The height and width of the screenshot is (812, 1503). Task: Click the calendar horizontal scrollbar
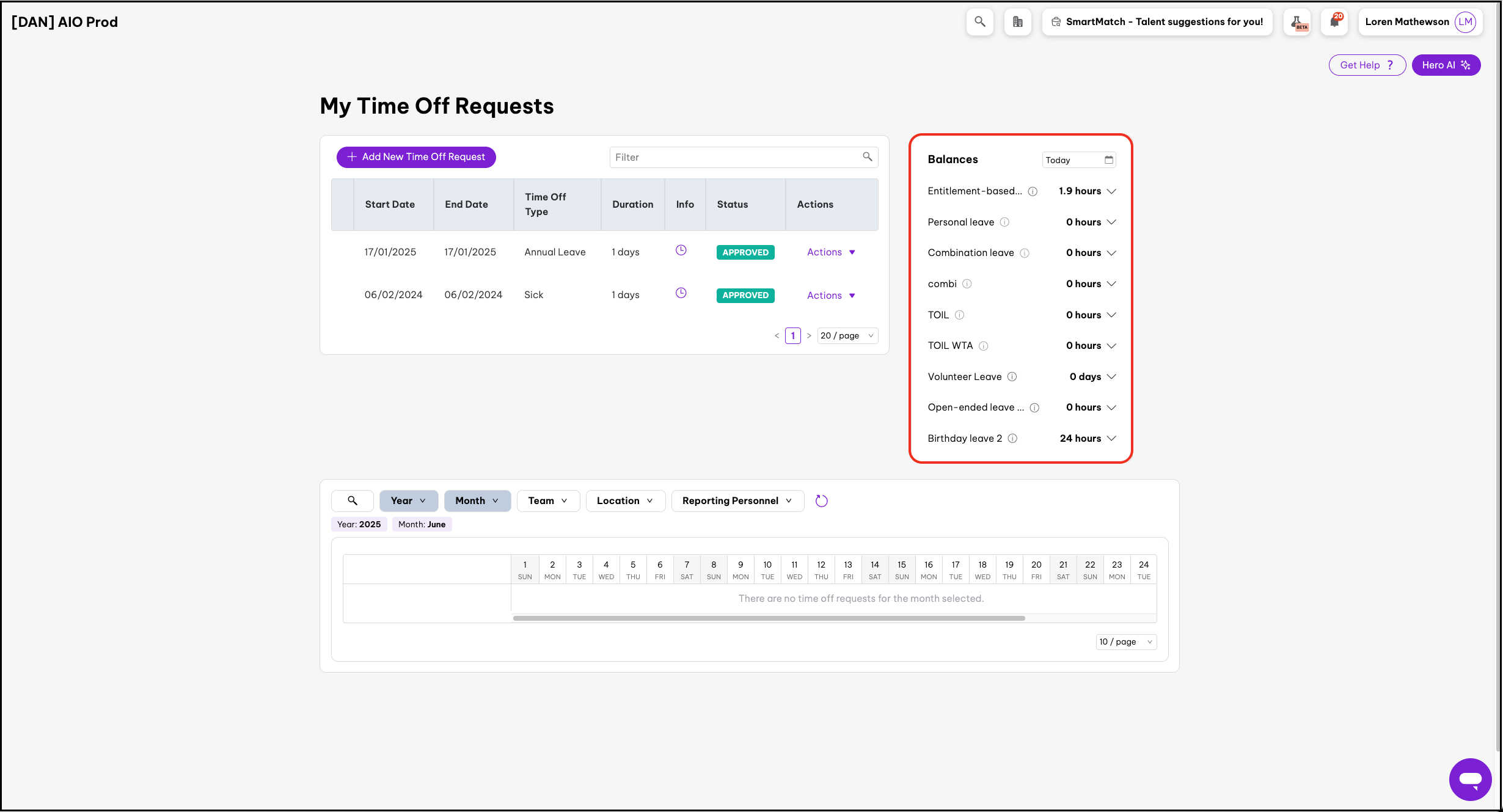point(769,619)
